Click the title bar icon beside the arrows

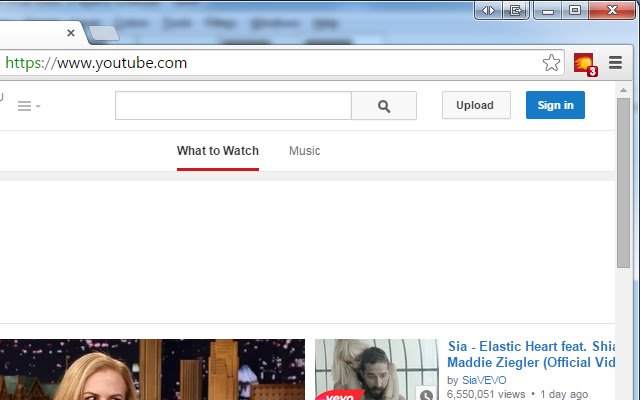pyautogui.click(x=516, y=10)
